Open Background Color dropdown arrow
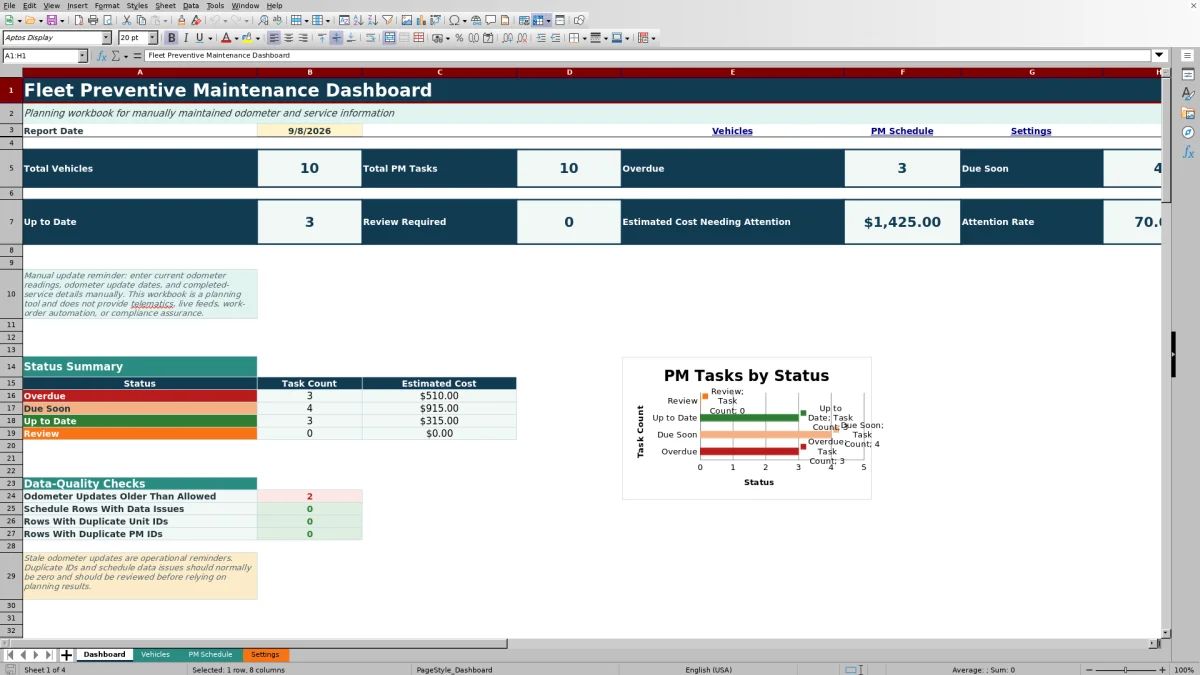Screen dimensions: 1200x675 [x=258, y=38]
